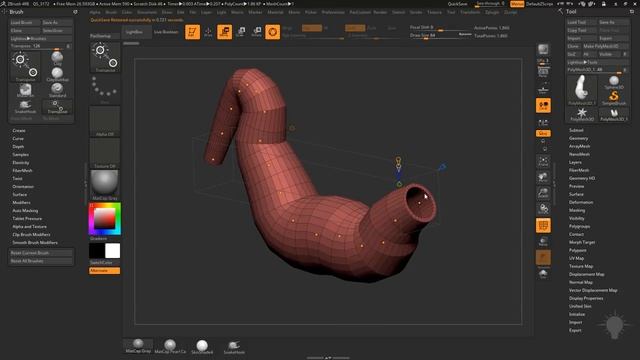The width and height of the screenshot is (640, 360).
Task: Click the Dots stroke type selector
Action: pyautogui.click(x=105, y=89)
